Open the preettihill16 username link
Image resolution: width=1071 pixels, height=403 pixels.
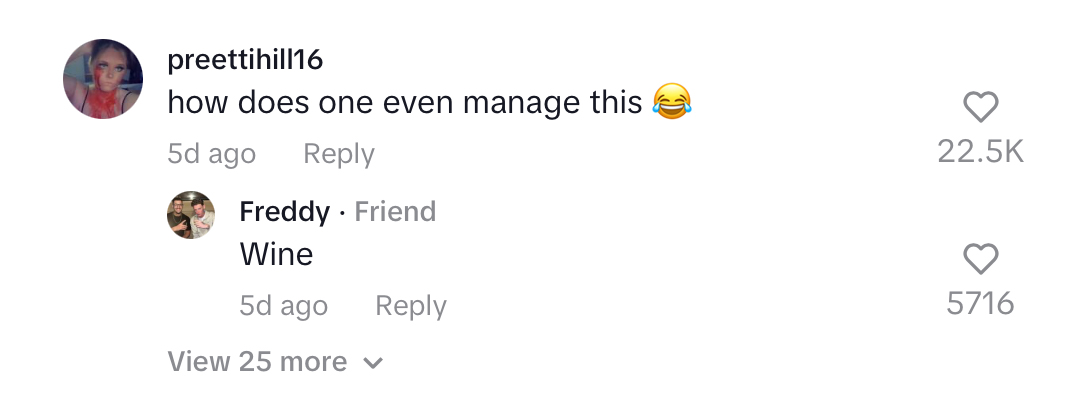tap(245, 60)
